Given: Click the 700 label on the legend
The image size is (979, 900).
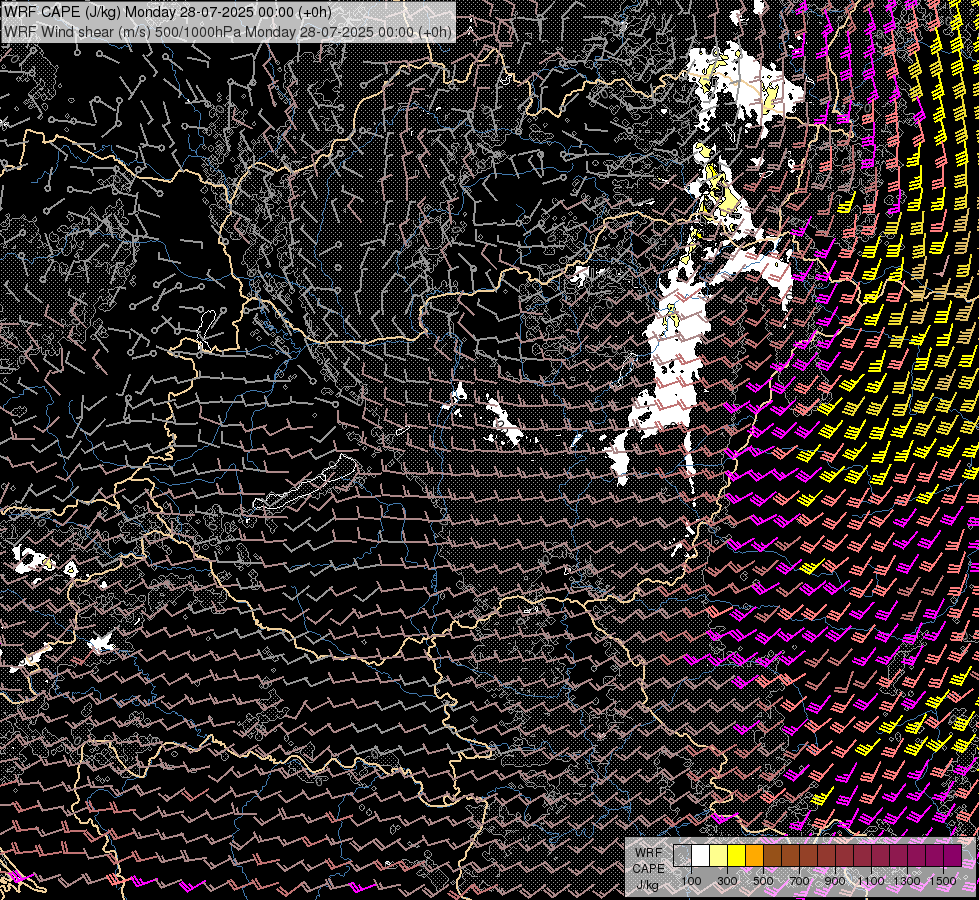Looking at the screenshot, I should tap(799, 881).
